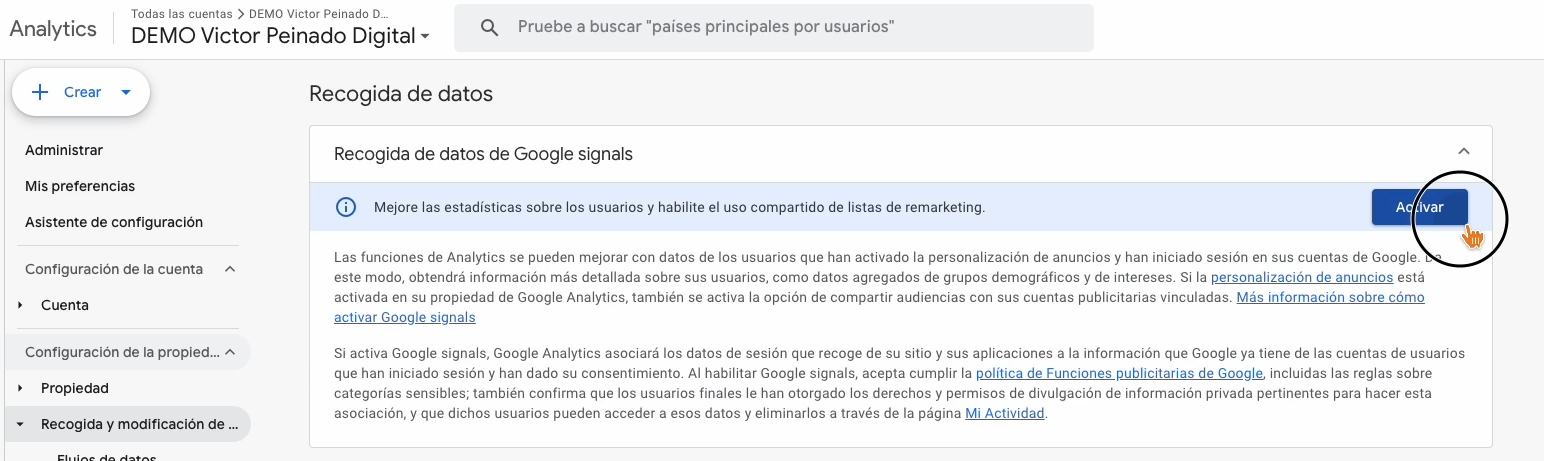Collapse Recogida y modificación de datos item
Viewport: 1544px width, 461px height.
(21, 424)
